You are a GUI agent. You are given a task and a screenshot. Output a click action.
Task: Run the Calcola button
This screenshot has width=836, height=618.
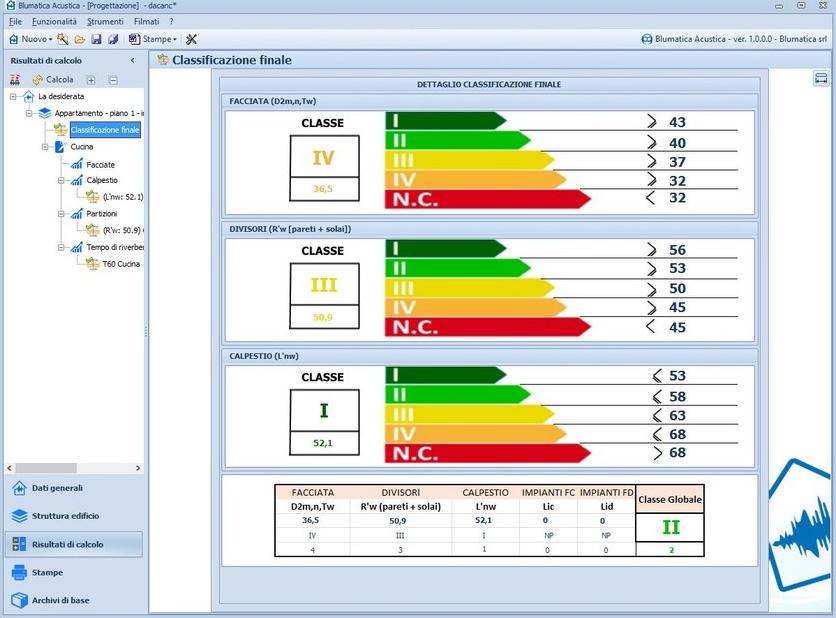52,80
